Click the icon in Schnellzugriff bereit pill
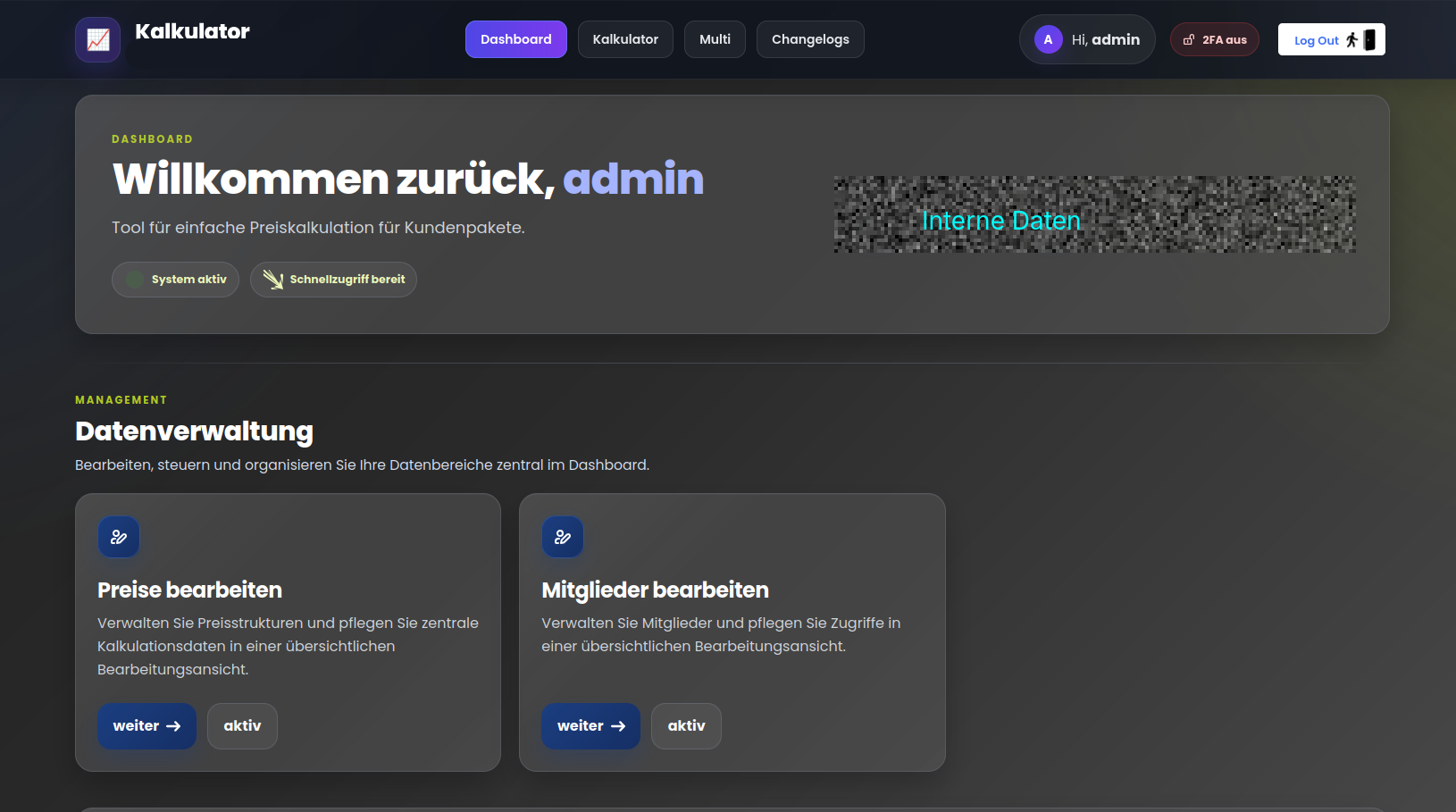Viewport: 1456px width, 812px height. click(x=273, y=280)
